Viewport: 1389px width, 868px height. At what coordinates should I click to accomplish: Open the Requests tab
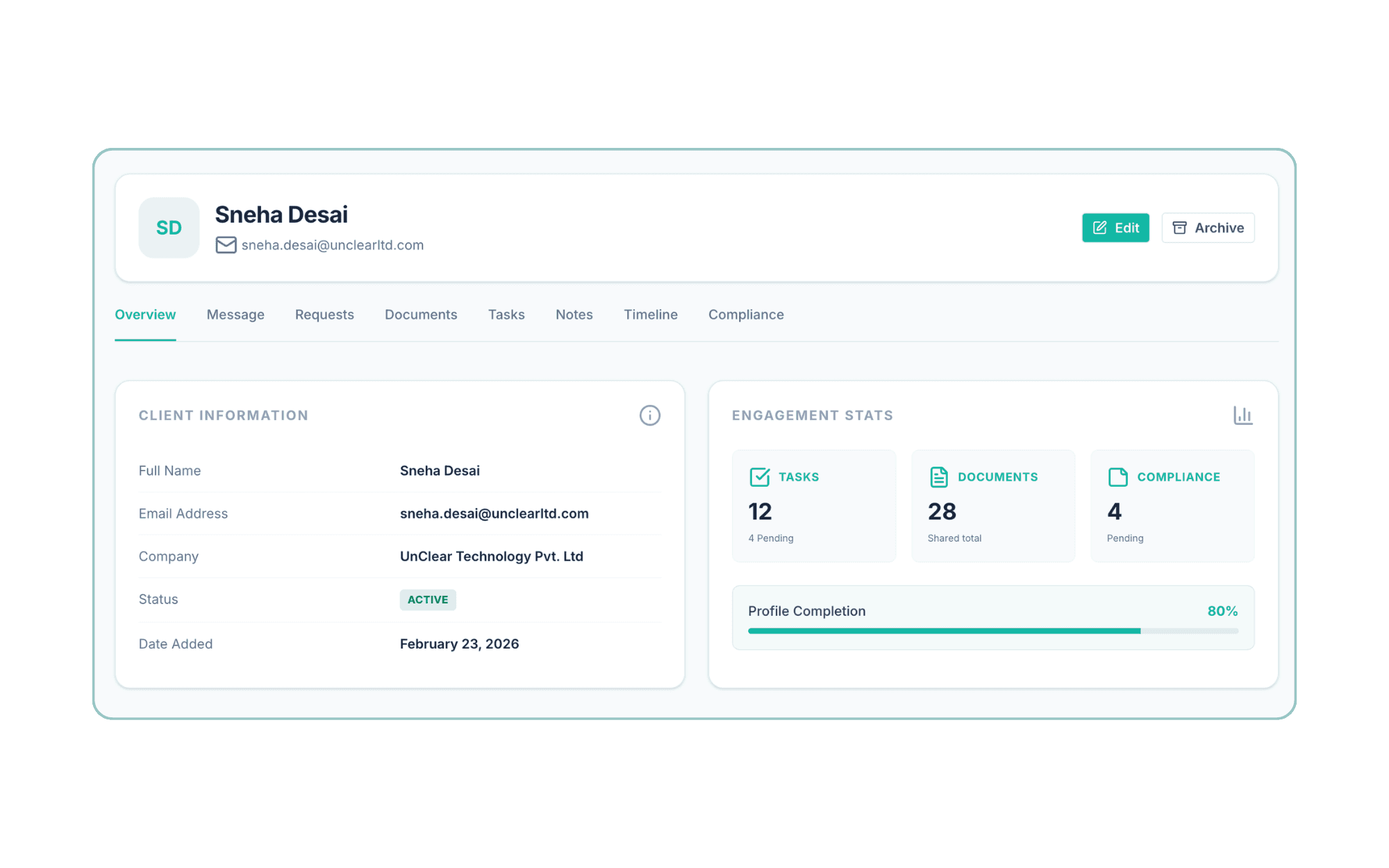[324, 315]
